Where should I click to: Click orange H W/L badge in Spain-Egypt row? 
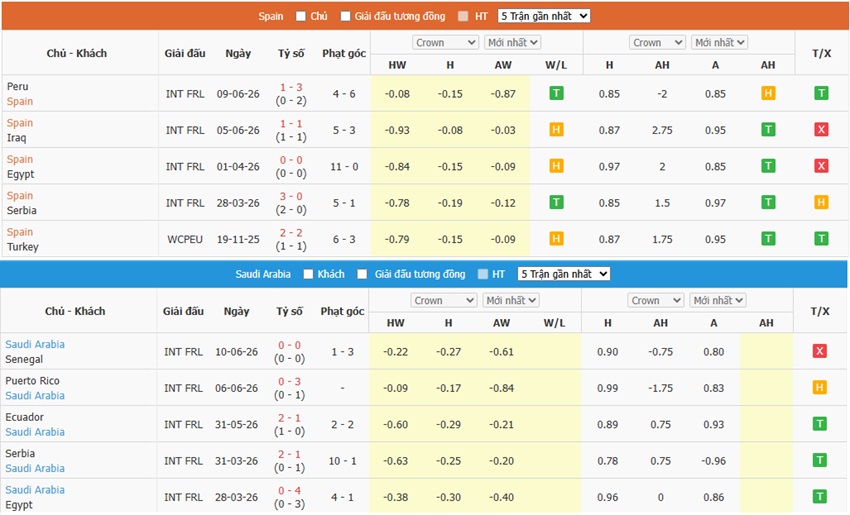click(556, 166)
